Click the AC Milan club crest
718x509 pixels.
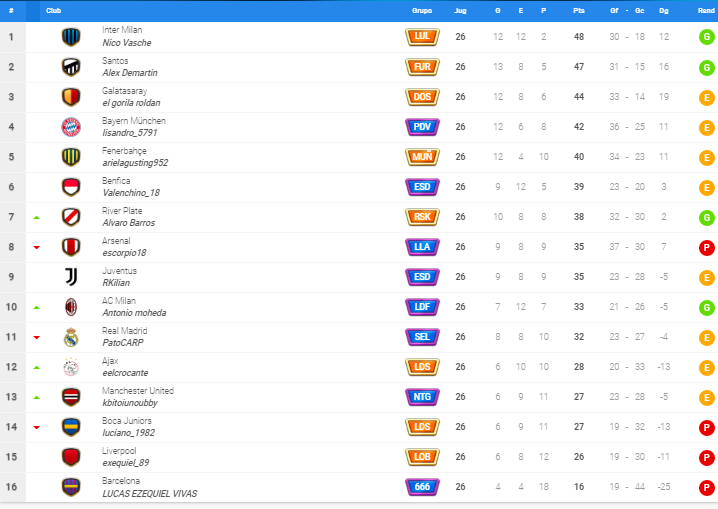pyautogui.click(x=71, y=307)
